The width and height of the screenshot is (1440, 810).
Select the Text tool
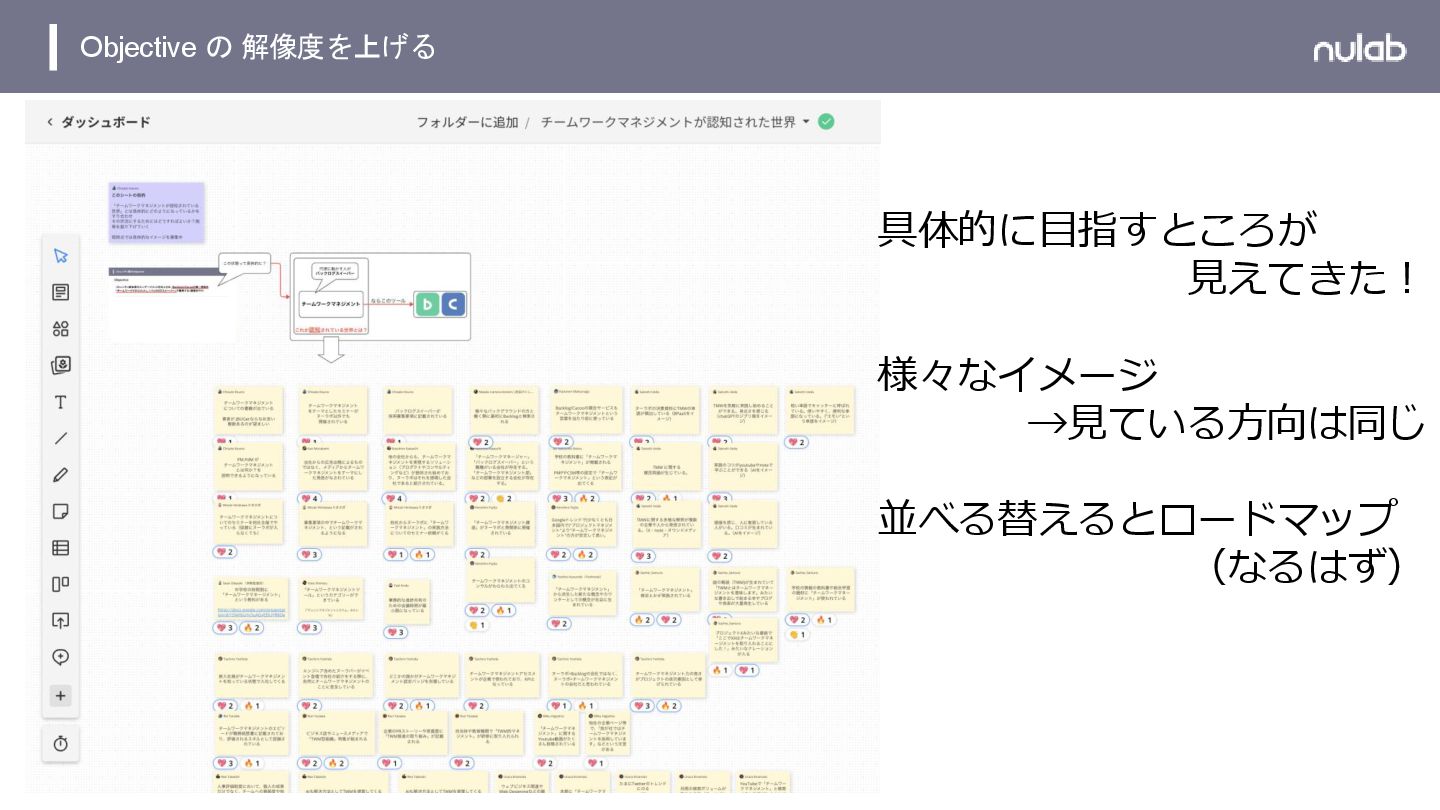(x=61, y=402)
